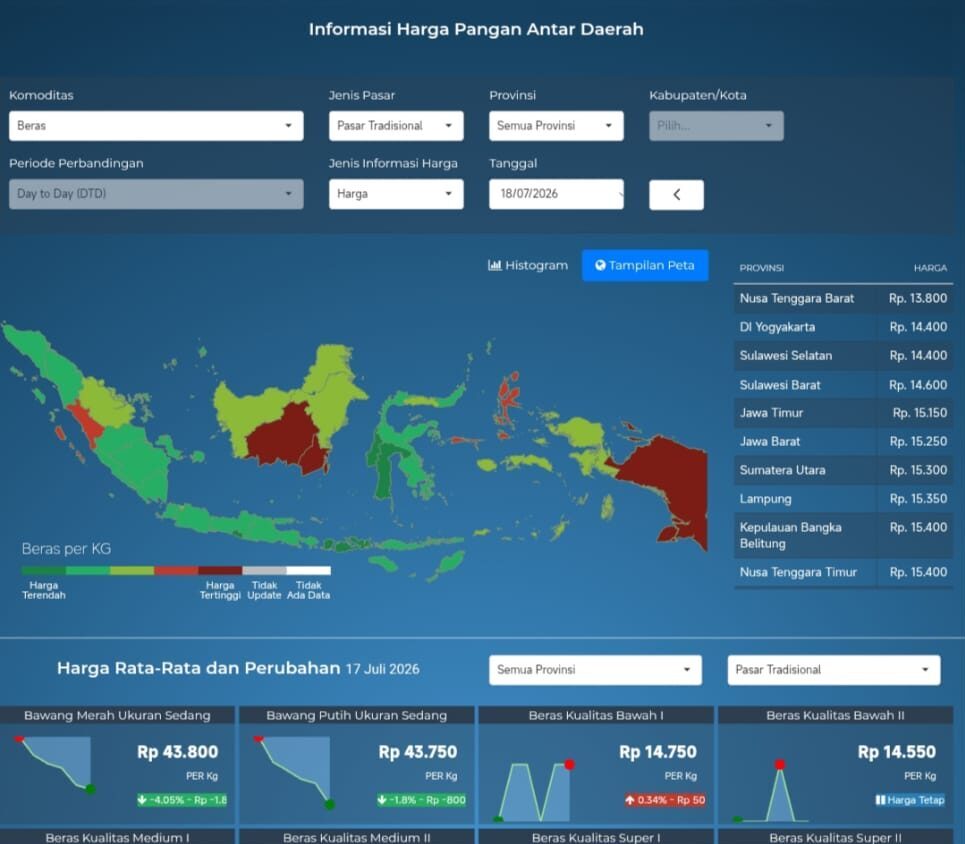
Task: Click the Beras Kualitas Bawah I trend chart
Action: click(x=534, y=791)
